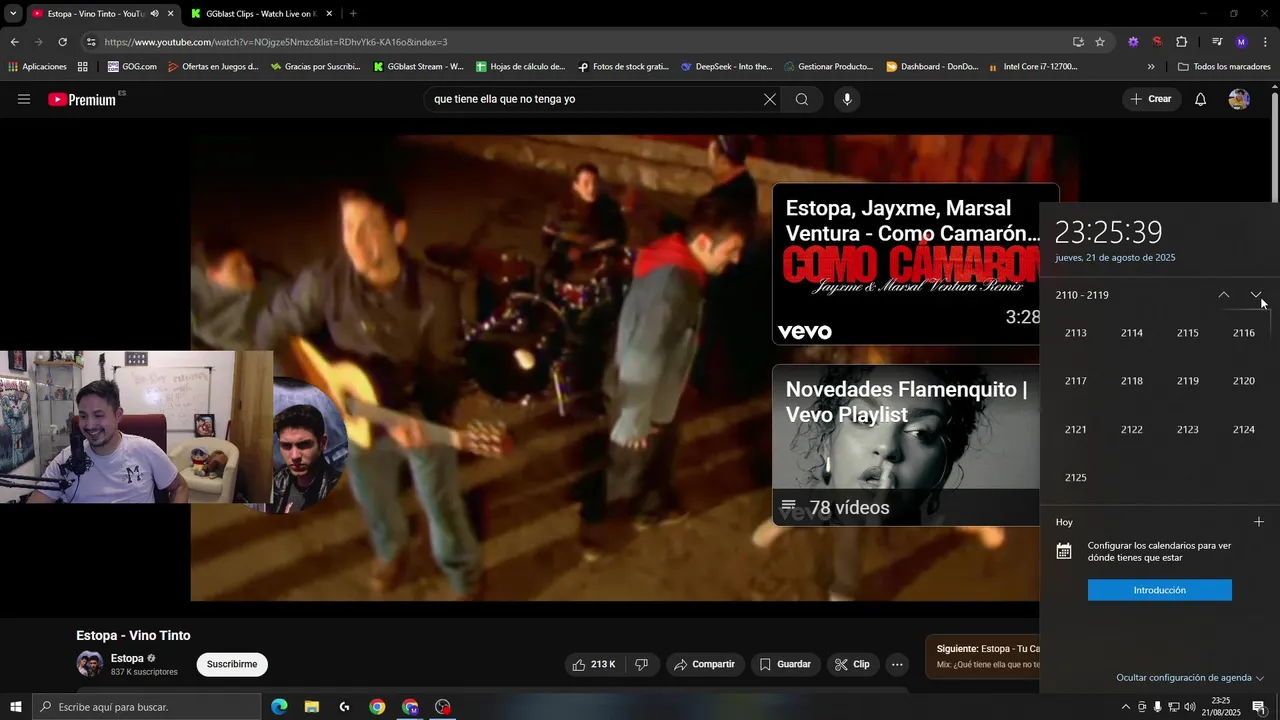Open the Chrome three-dot menu
This screenshot has width=1280, height=720.
pyautogui.click(x=1266, y=42)
